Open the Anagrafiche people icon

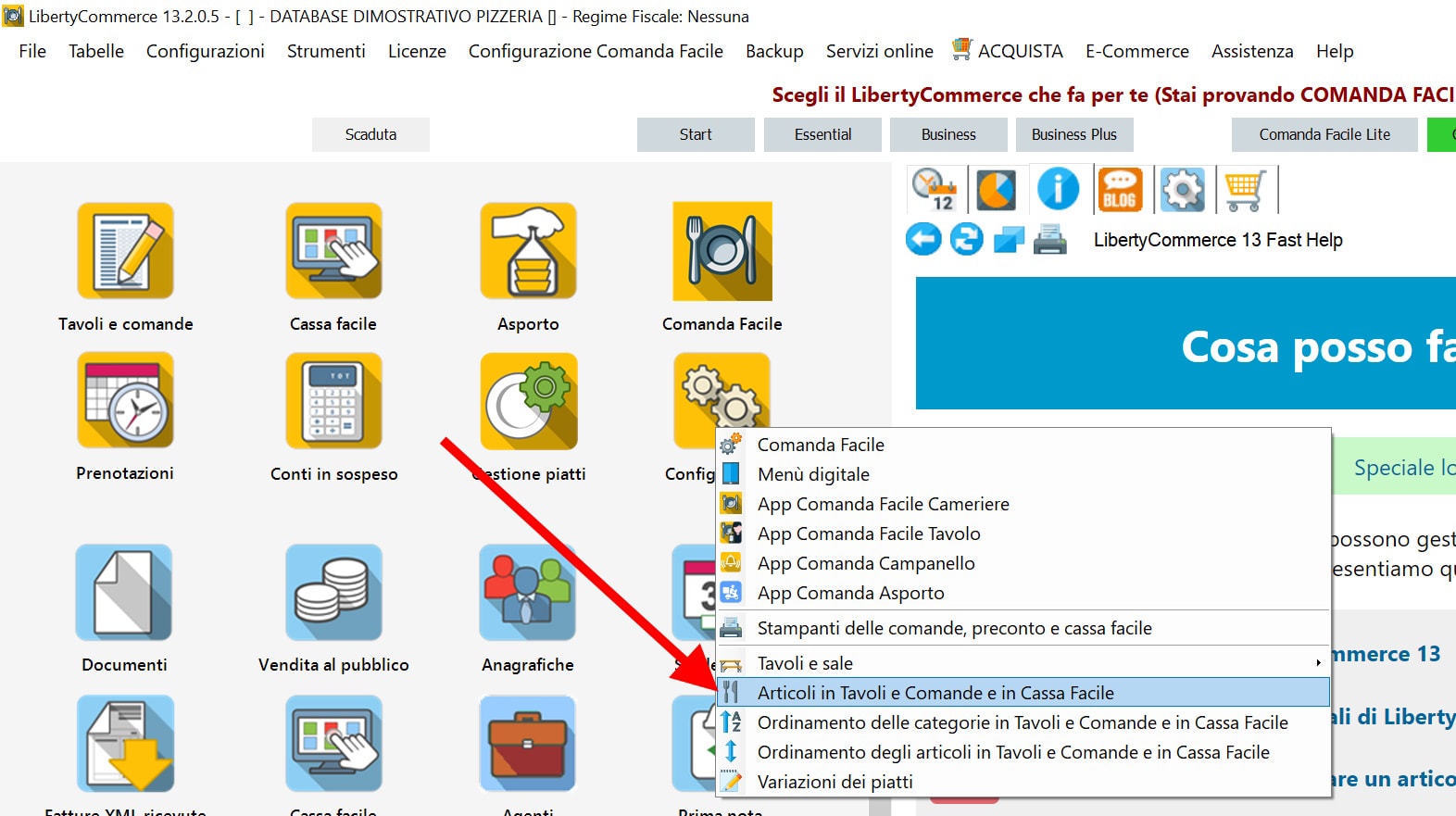click(528, 593)
